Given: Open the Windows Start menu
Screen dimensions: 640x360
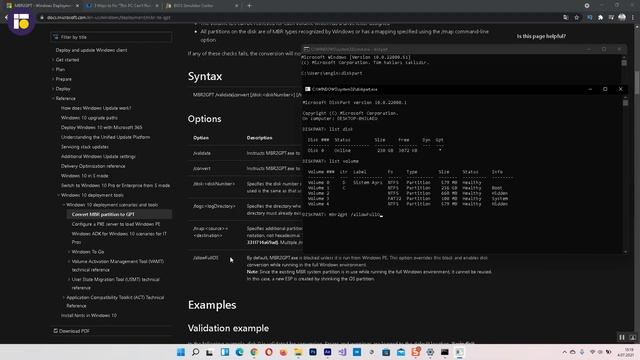Looking at the screenshot, I should (x=181, y=352).
